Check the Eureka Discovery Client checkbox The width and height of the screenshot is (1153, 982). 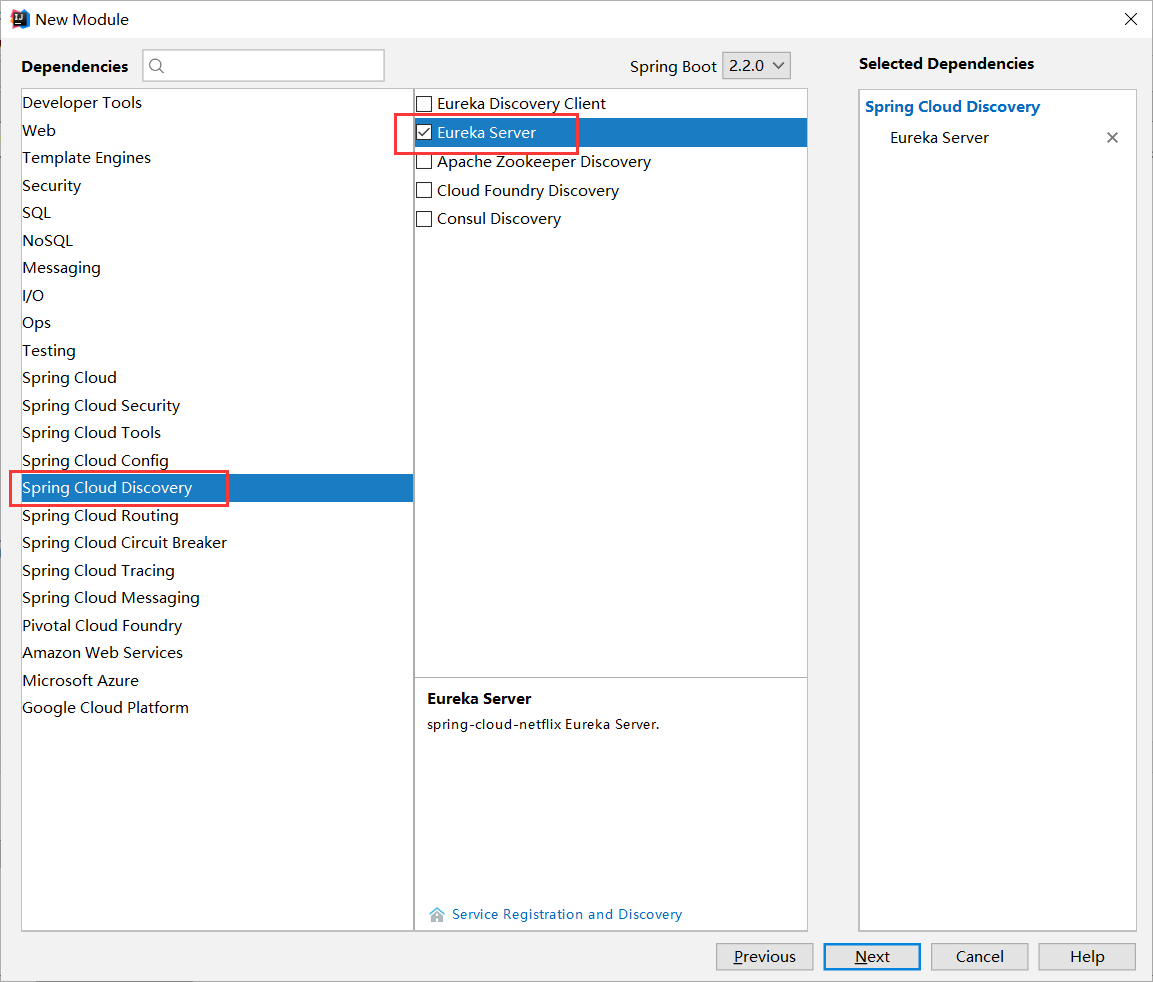(x=424, y=104)
